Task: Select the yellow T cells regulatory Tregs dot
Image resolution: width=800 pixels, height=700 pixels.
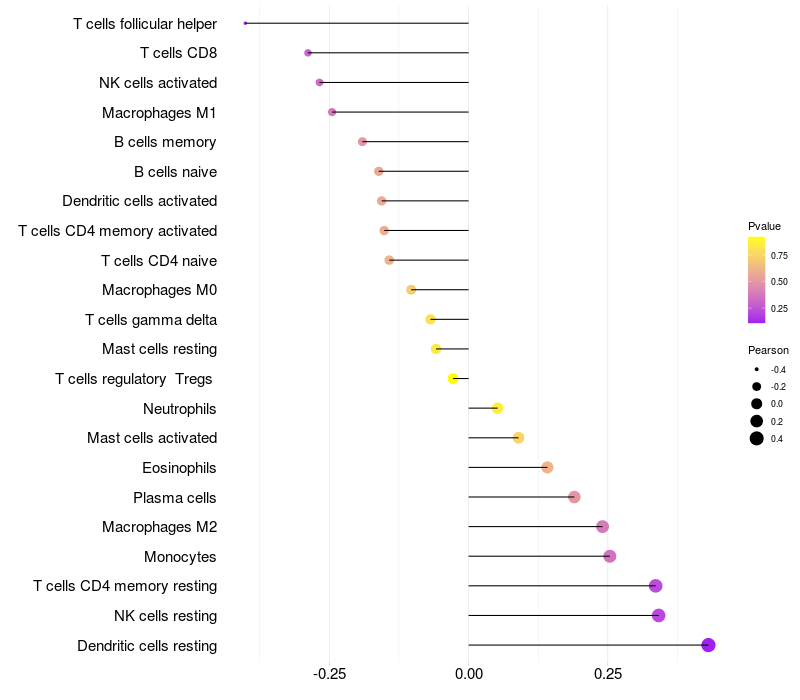Action: coord(453,379)
